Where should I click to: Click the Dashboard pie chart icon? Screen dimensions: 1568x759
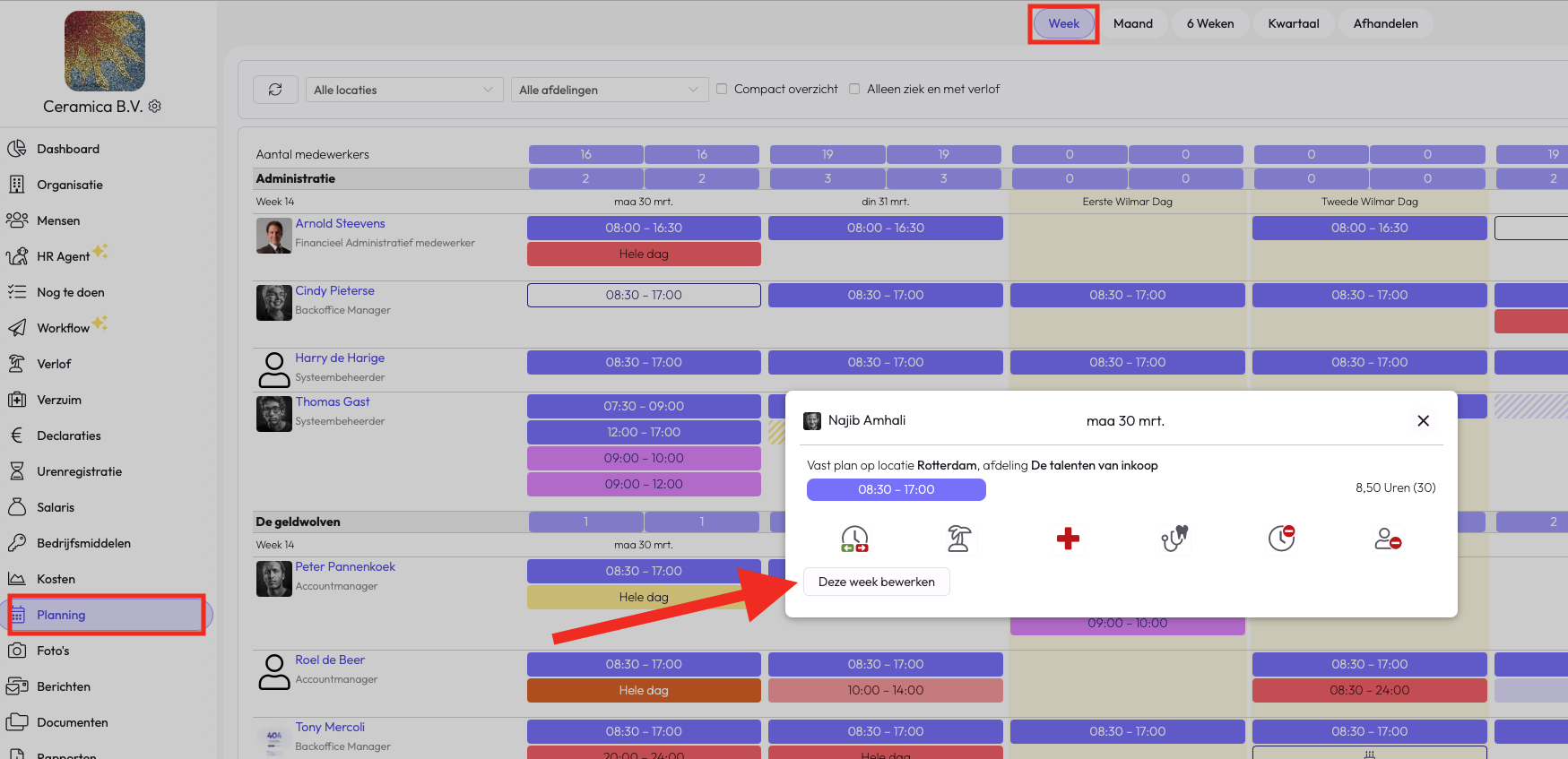tap(16, 149)
